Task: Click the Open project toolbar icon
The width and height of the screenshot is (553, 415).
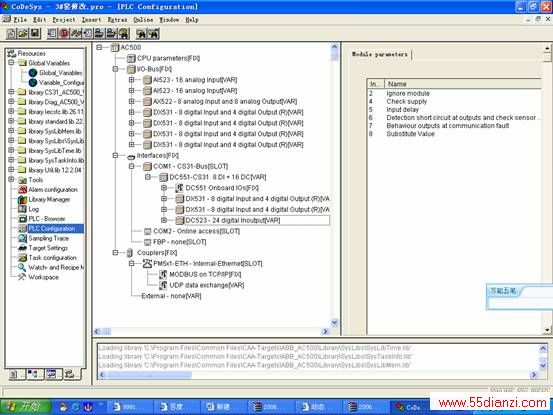Action: click(x=23, y=33)
